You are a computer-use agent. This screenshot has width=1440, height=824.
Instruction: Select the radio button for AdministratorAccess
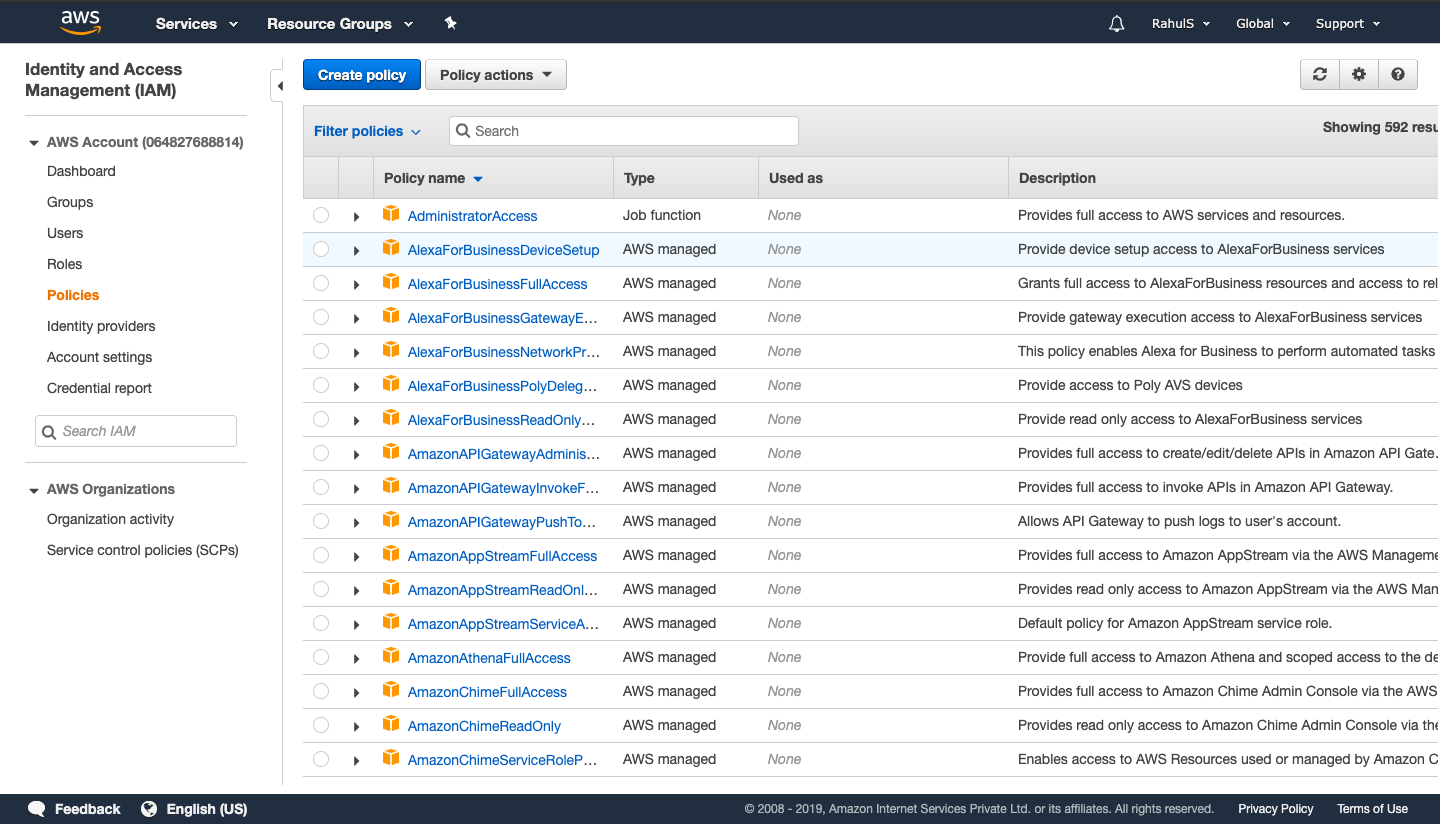pos(320,213)
